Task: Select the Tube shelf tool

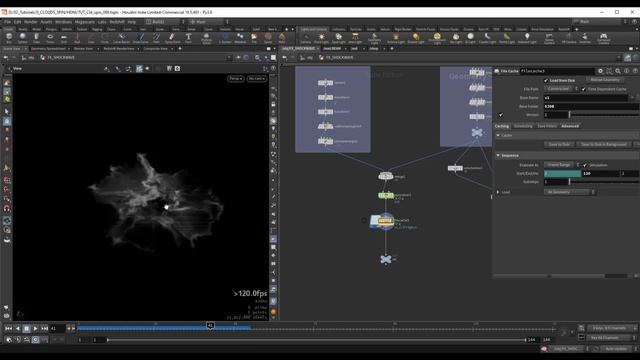Action: tap(36, 38)
